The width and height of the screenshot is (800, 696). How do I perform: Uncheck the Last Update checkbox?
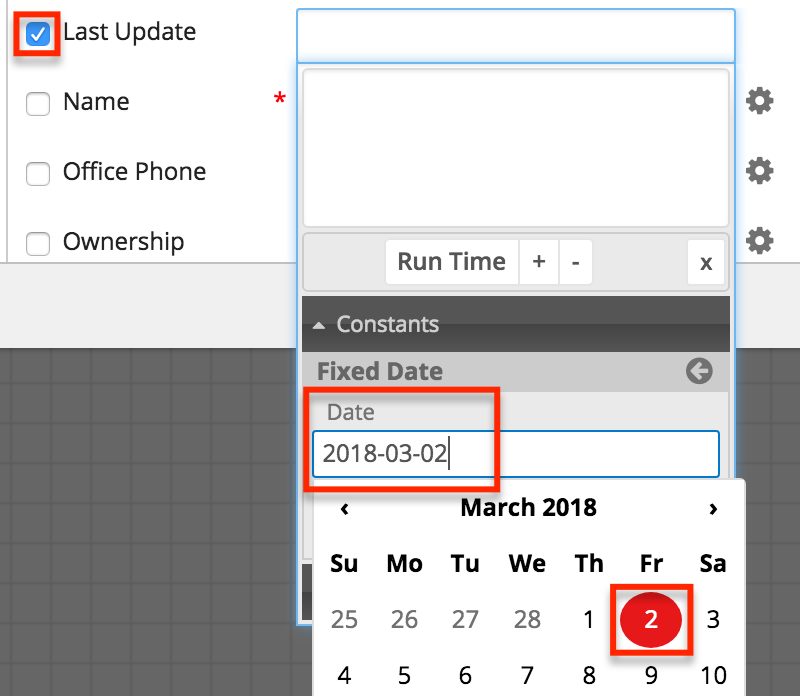pos(37,33)
